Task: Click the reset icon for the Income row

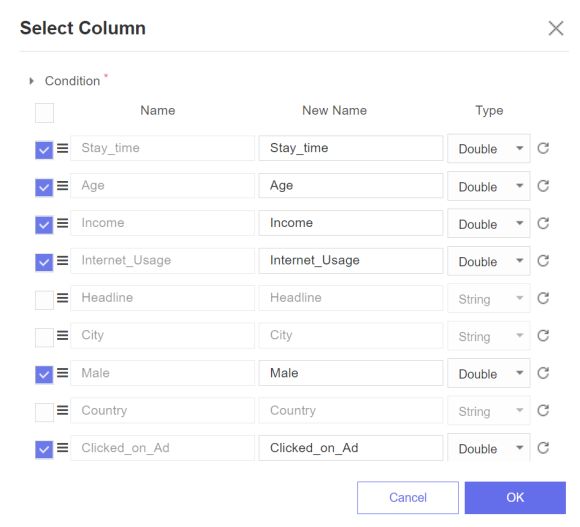Action: click(543, 223)
